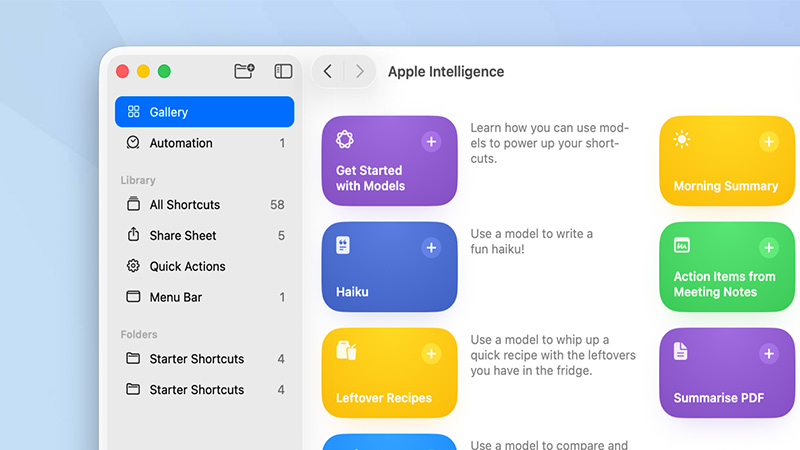Add the Morning Summary shortcut
This screenshot has width=800, height=450.
[769, 141]
